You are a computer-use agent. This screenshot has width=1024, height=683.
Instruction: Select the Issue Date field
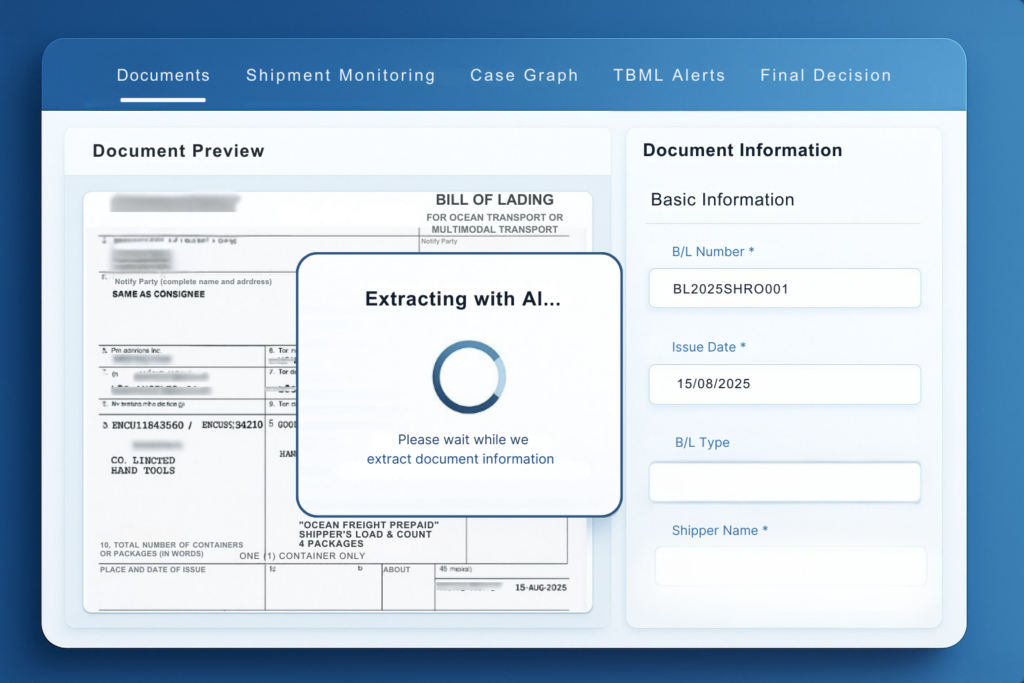click(784, 384)
